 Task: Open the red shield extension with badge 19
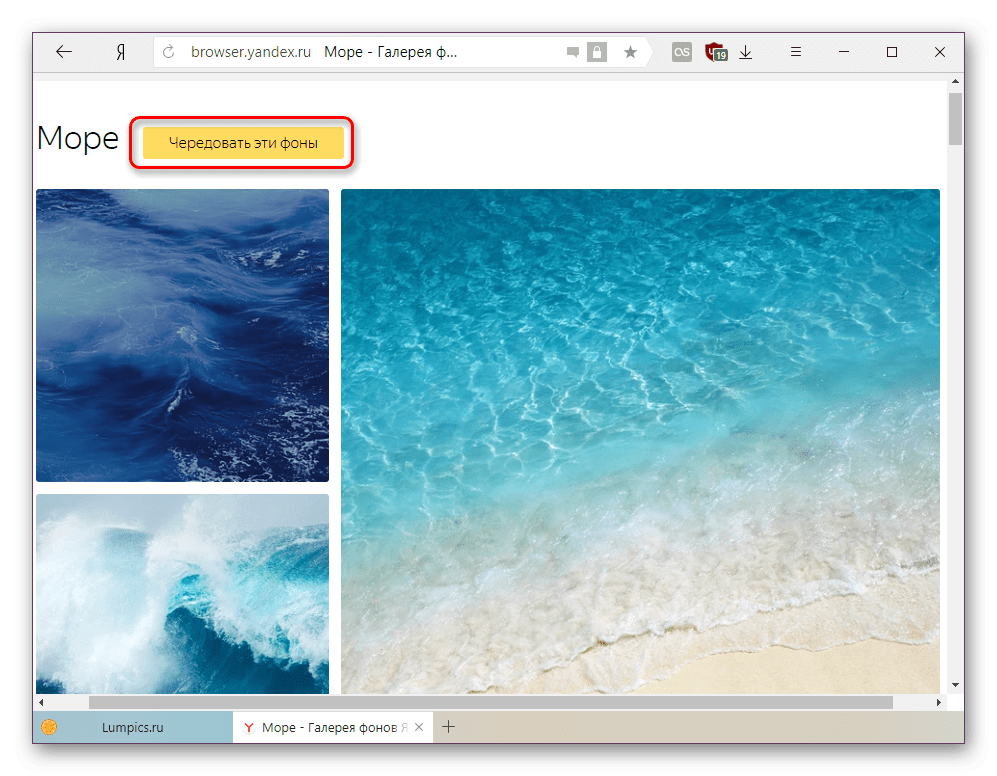tap(714, 53)
